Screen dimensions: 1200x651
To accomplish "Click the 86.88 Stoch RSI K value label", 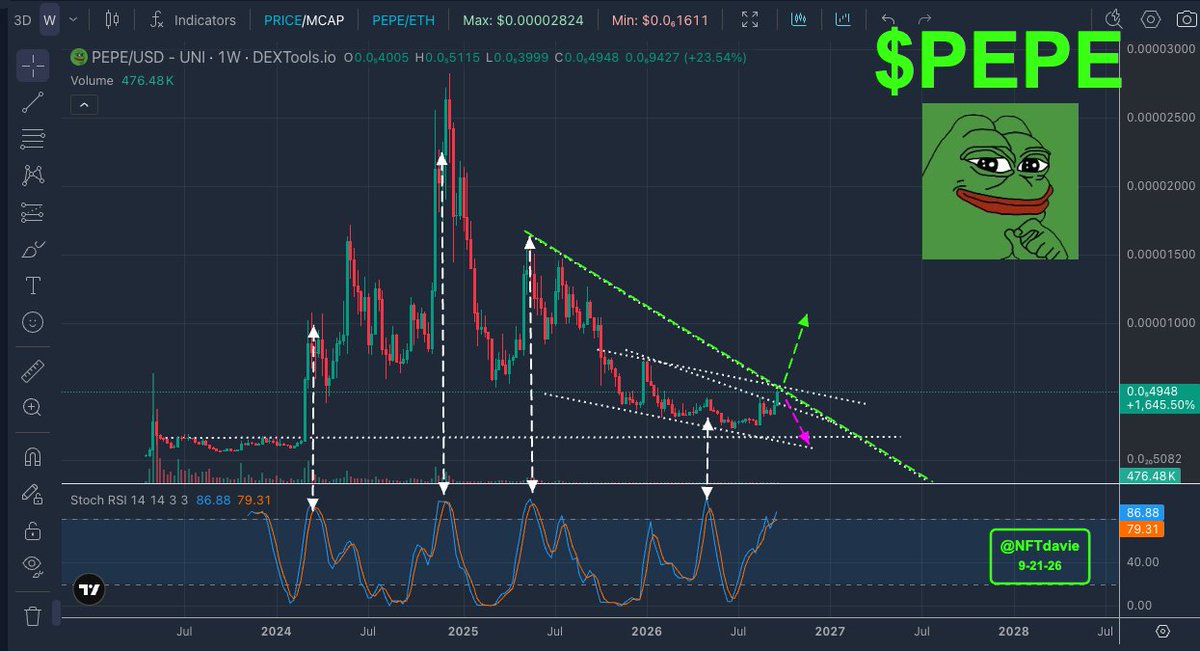I will pyautogui.click(x=1141, y=512).
